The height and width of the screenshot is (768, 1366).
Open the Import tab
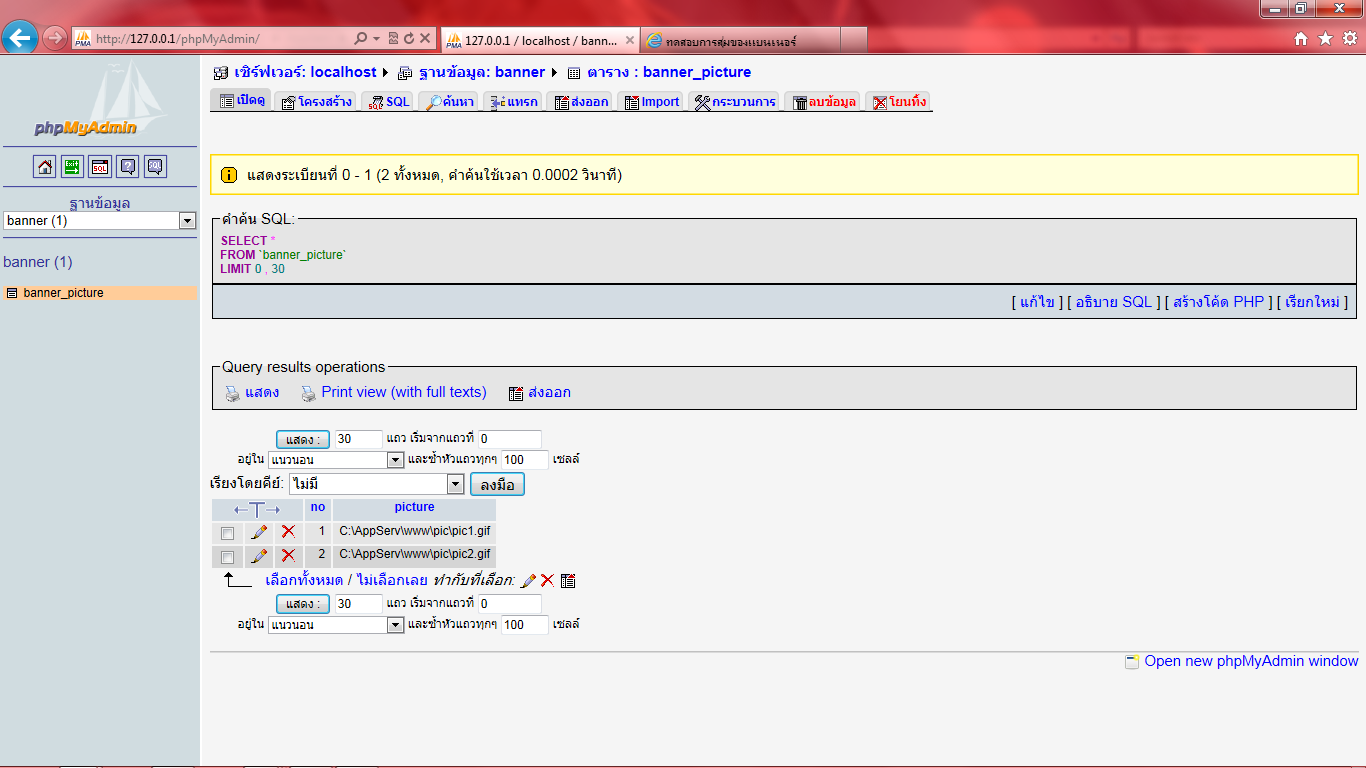click(651, 101)
